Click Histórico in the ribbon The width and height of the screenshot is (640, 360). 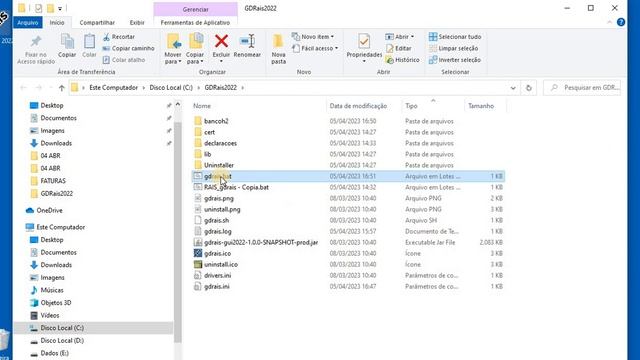click(x=402, y=60)
